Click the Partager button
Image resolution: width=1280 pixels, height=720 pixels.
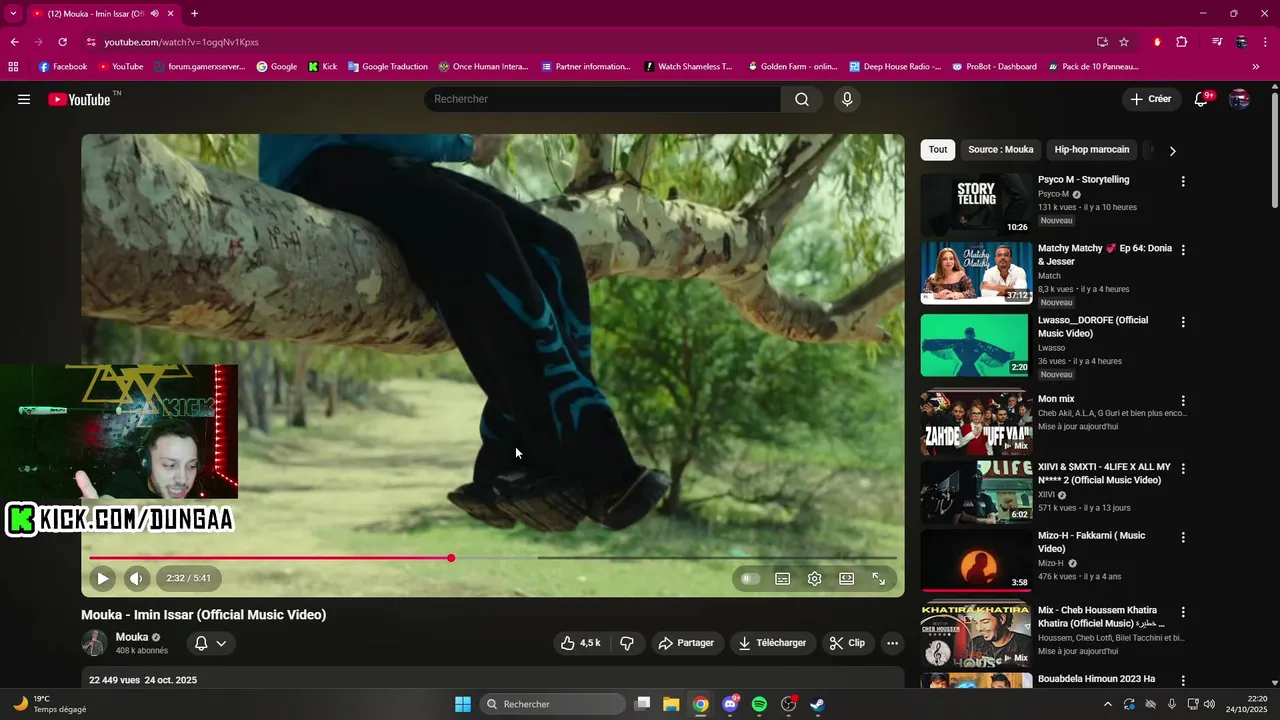[x=686, y=643]
